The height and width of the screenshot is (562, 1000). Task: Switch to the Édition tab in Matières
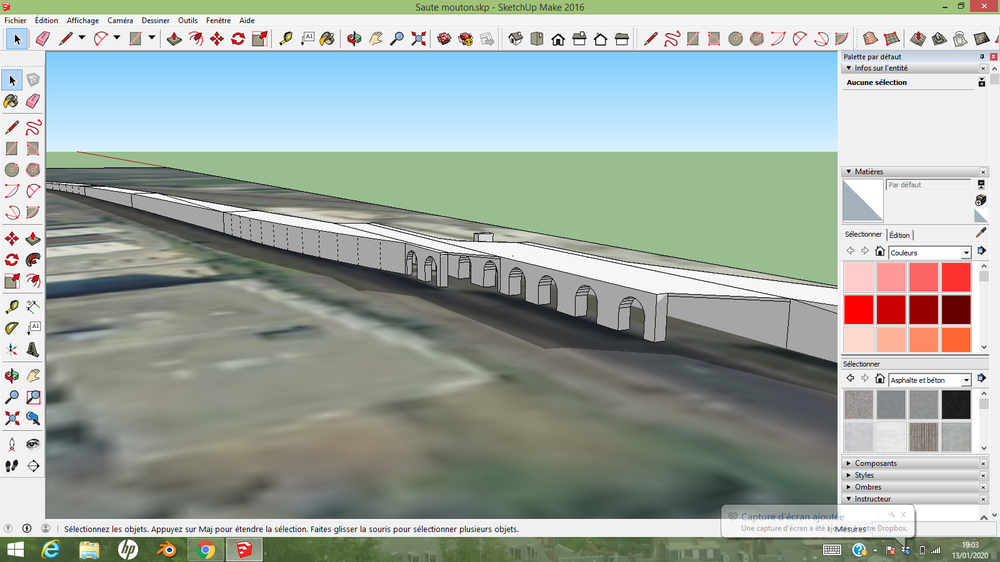899,235
